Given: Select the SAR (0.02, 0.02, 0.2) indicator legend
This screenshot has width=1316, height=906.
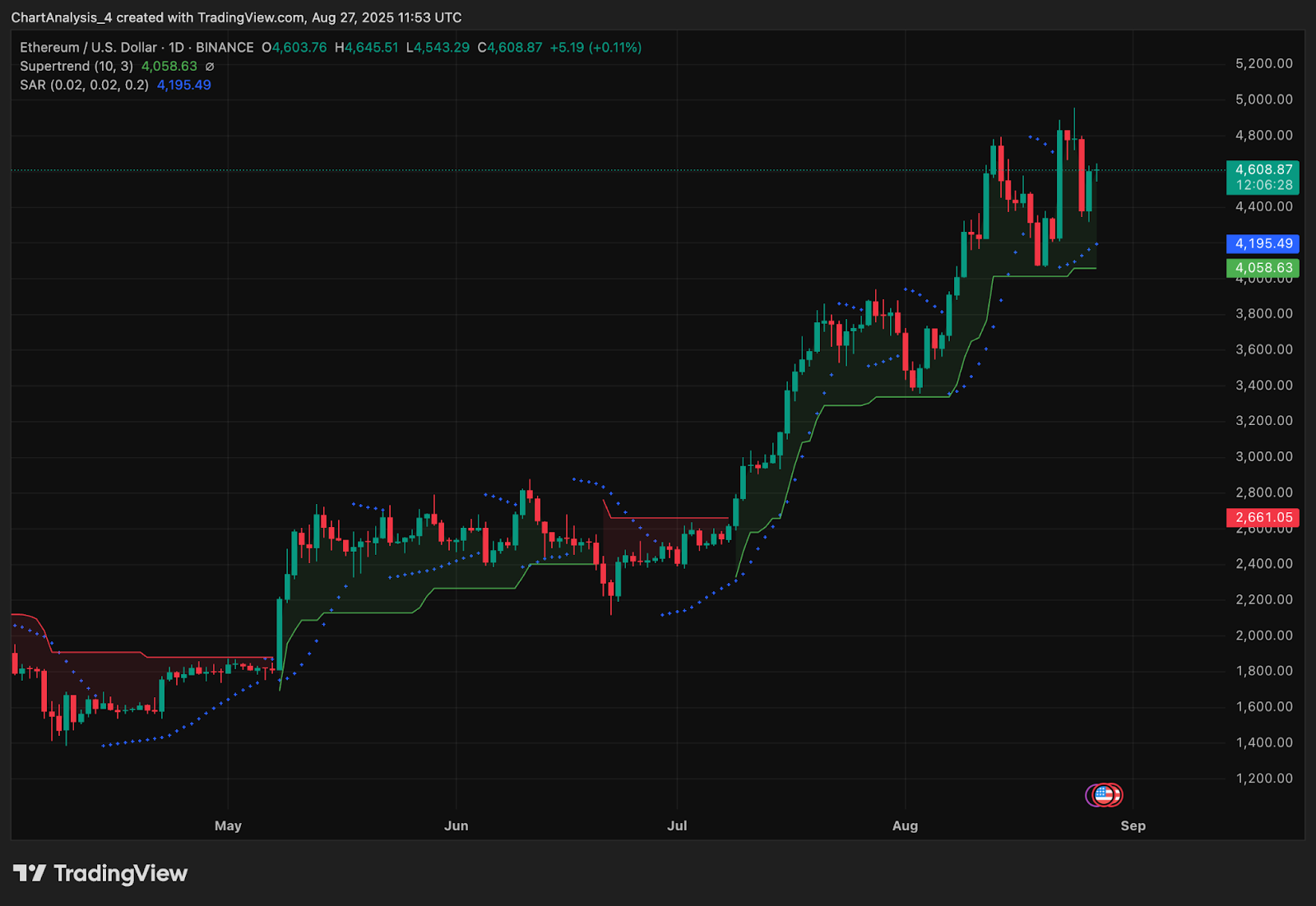Looking at the screenshot, I should pos(84,85).
